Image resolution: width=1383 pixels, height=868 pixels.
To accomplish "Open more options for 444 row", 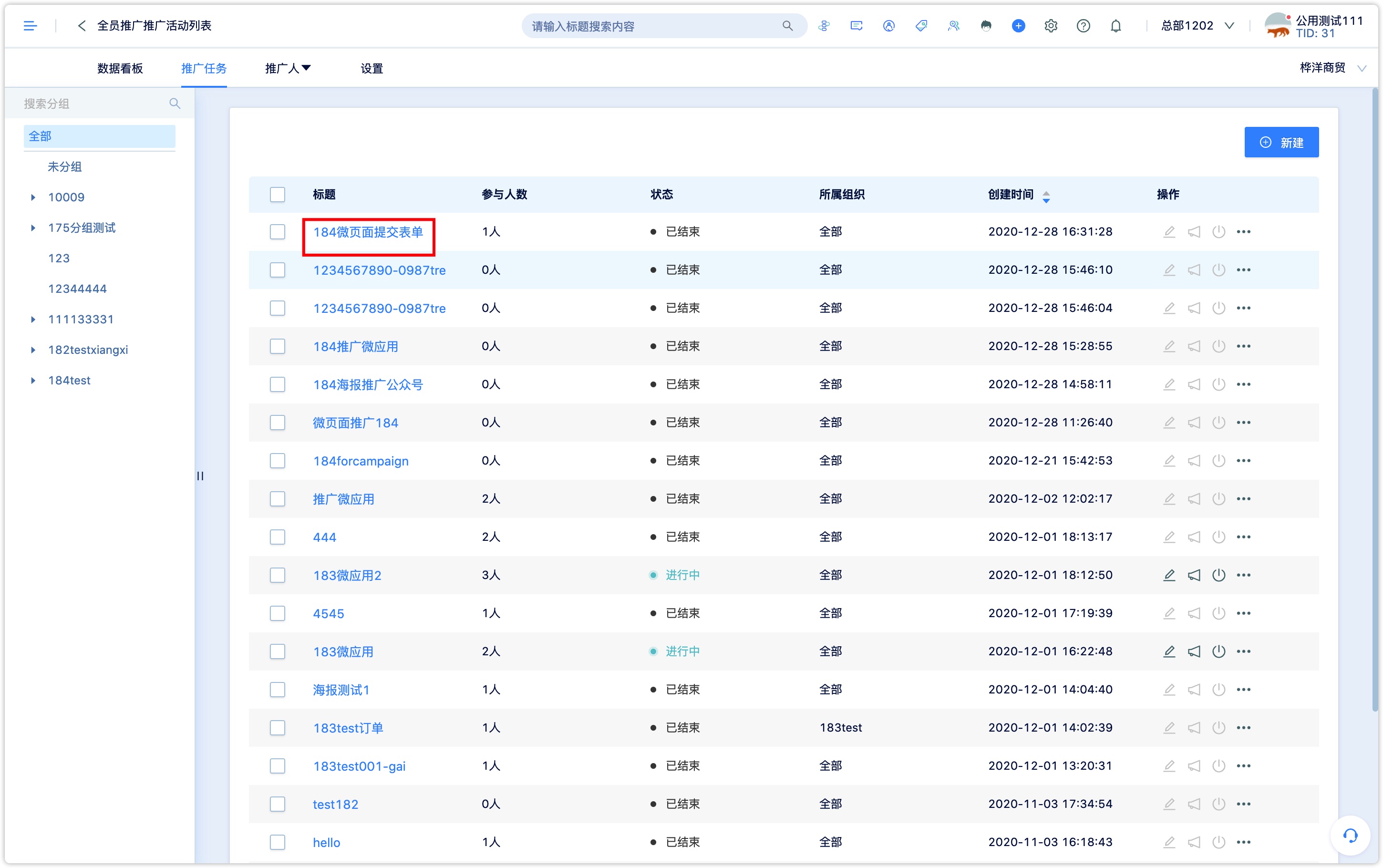I will click(1243, 537).
